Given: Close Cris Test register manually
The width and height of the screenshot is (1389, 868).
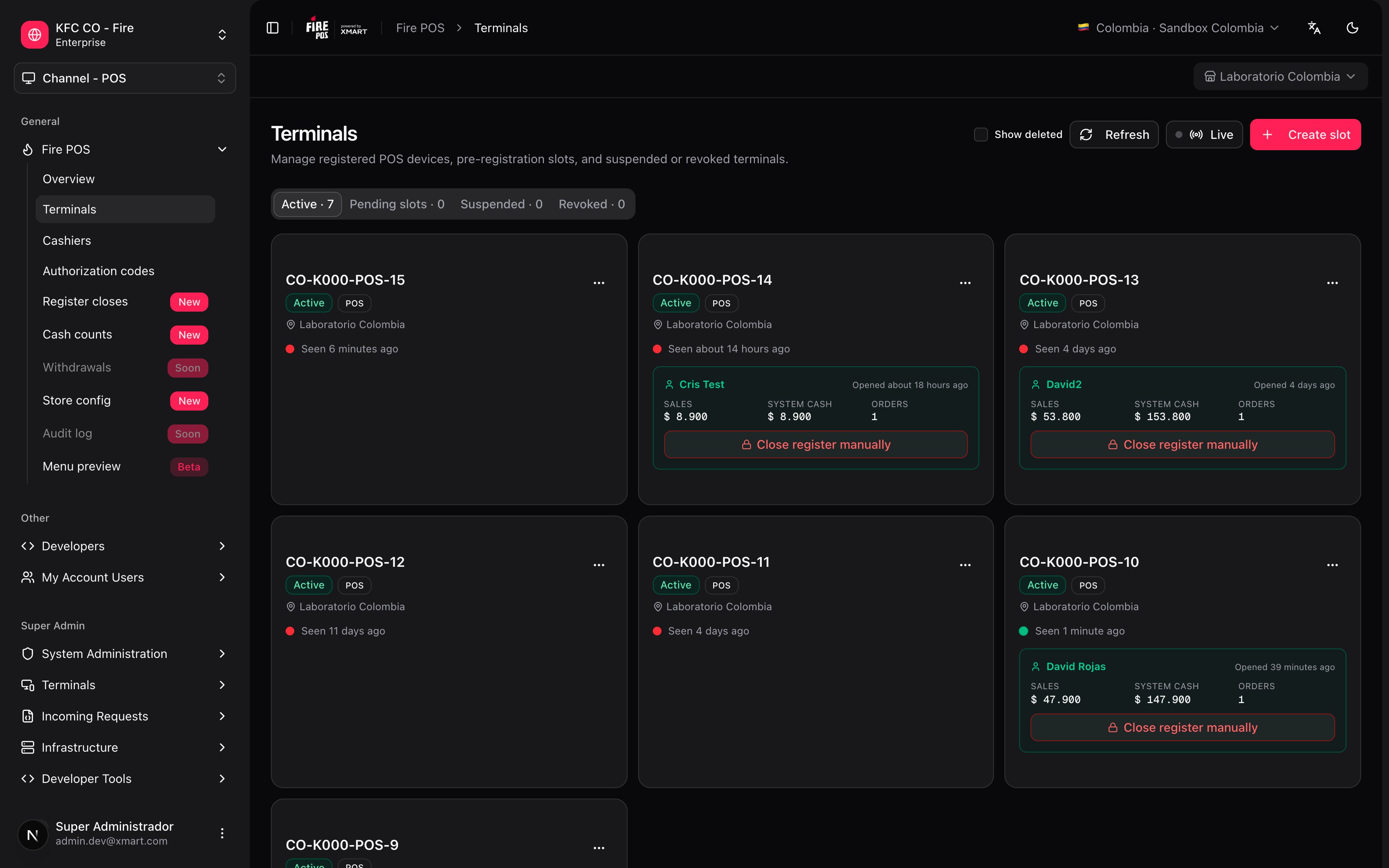Looking at the screenshot, I should click(816, 444).
